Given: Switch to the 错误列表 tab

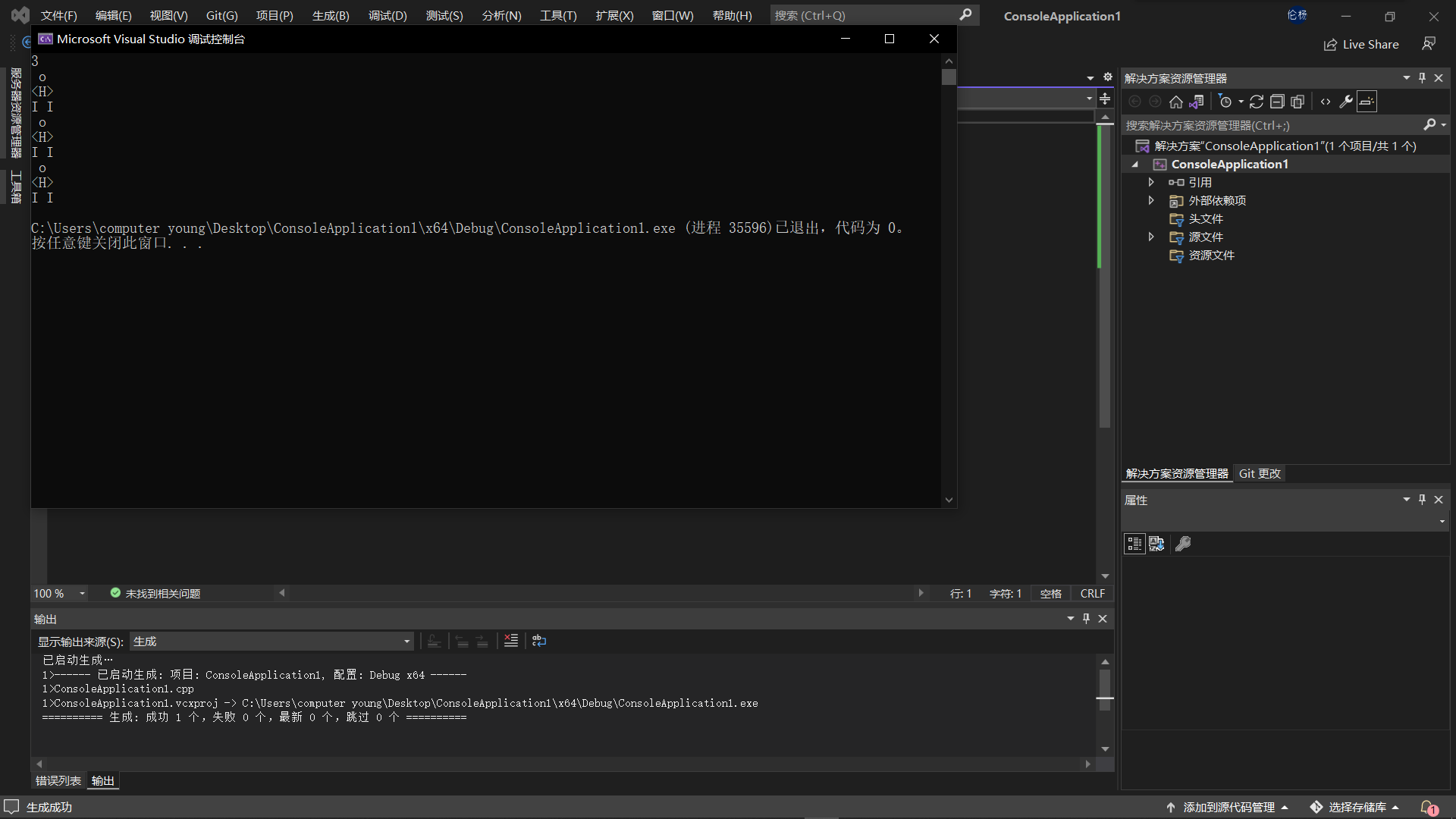Looking at the screenshot, I should click(x=58, y=781).
